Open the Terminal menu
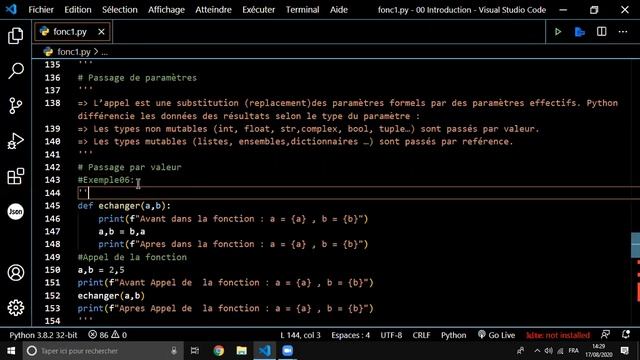The width and height of the screenshot is (640, 360). pos(302,9)
